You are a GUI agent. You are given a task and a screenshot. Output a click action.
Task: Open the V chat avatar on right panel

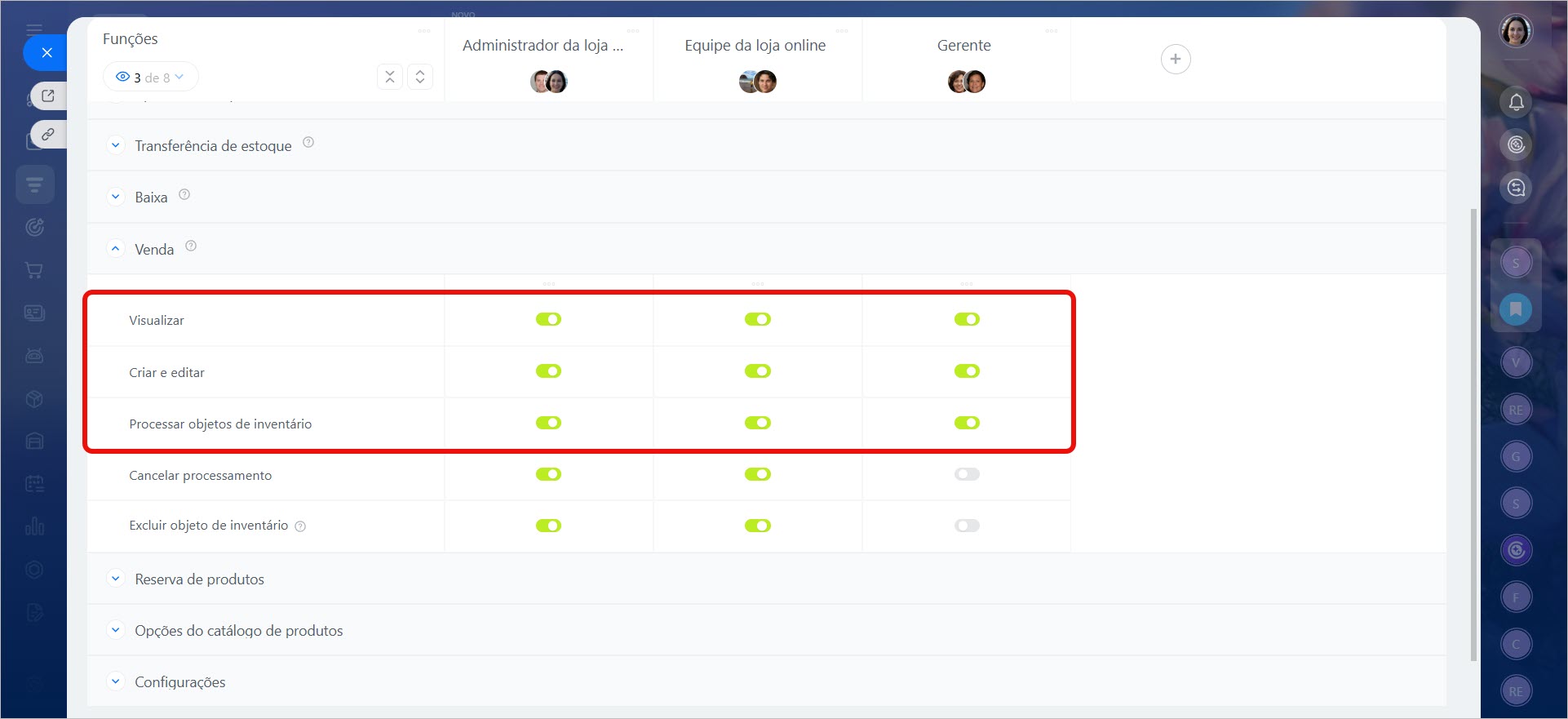pos(1516,362)
